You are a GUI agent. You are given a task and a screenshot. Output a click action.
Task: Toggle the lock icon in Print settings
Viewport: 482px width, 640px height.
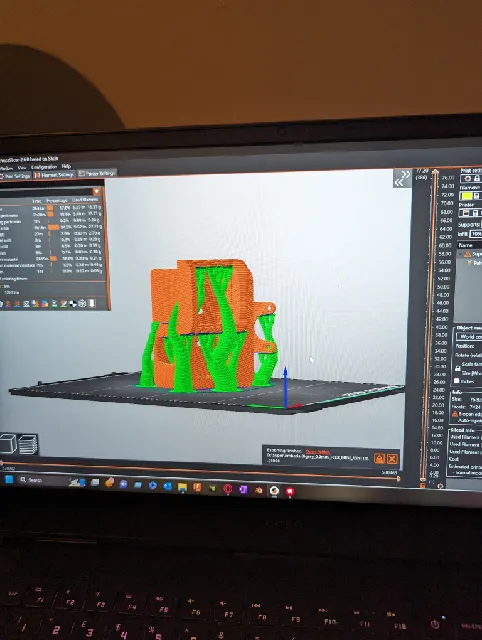477,179
